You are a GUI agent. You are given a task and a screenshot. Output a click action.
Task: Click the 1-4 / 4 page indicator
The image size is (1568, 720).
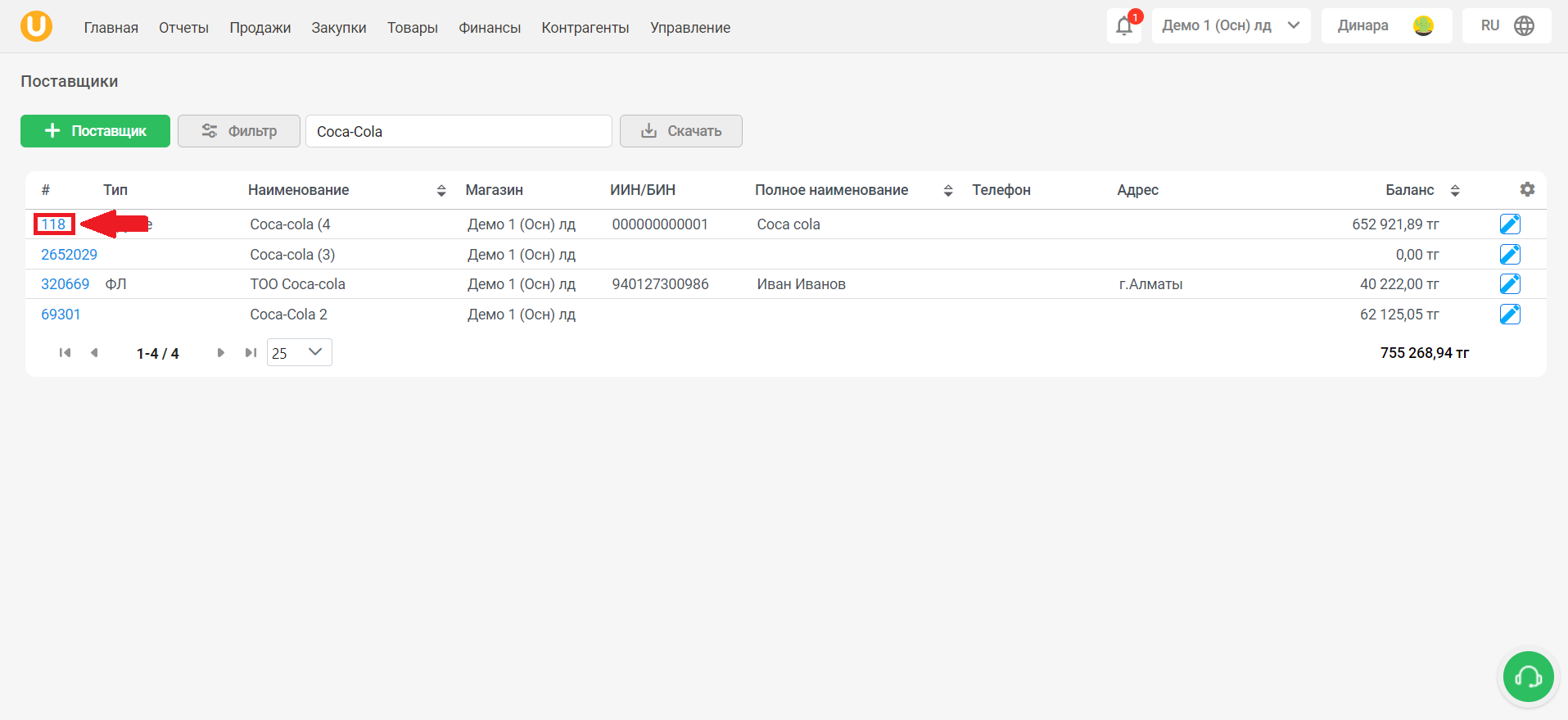point(157,354)
